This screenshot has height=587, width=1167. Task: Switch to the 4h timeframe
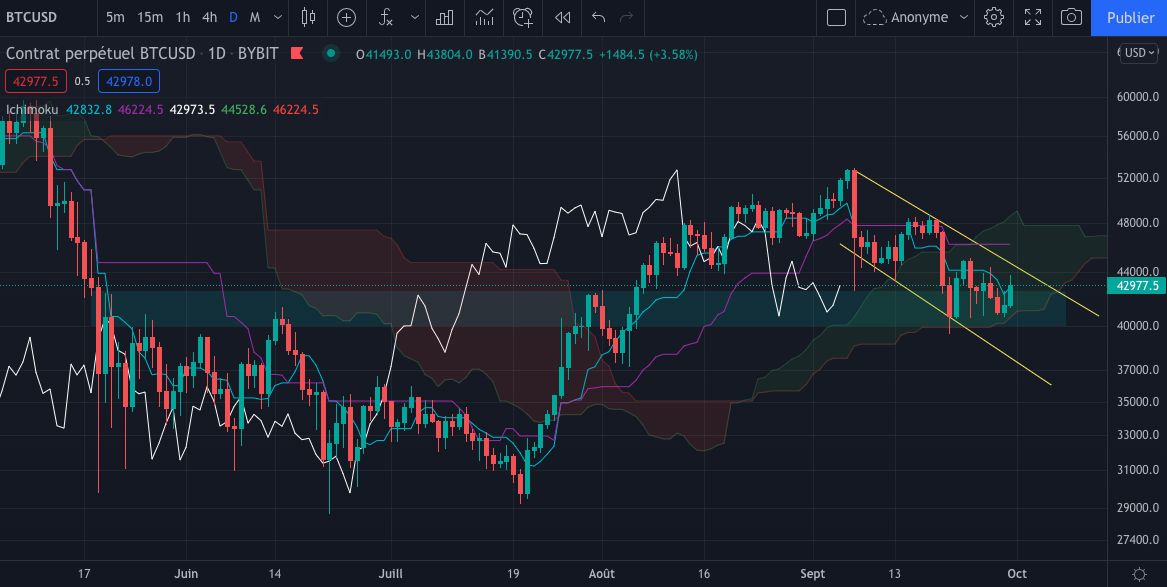point(209,17)
